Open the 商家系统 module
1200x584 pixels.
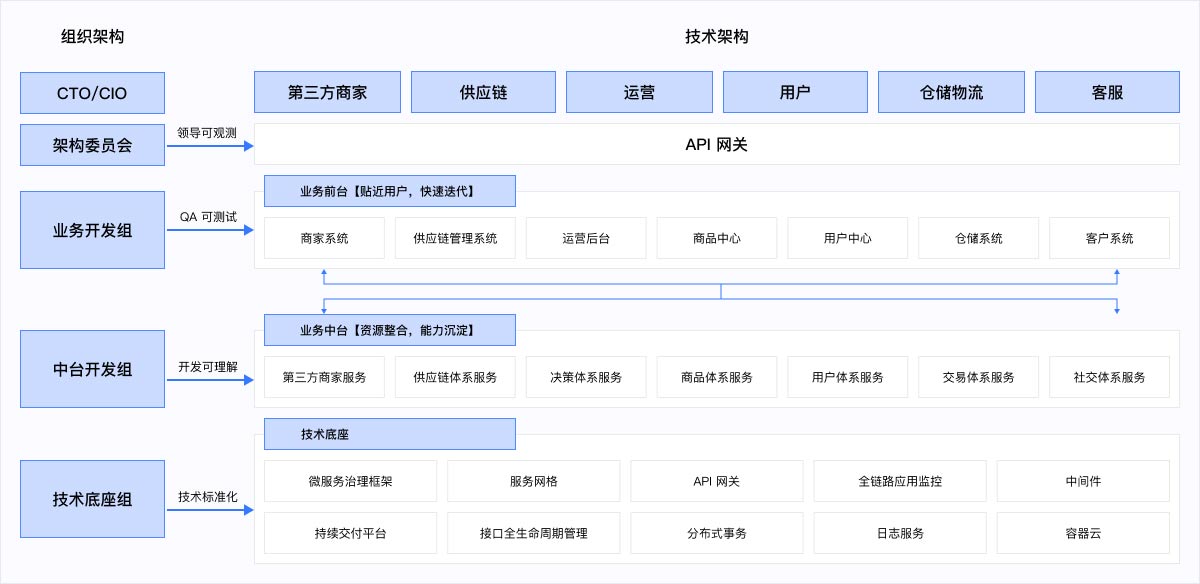(324, 238)
